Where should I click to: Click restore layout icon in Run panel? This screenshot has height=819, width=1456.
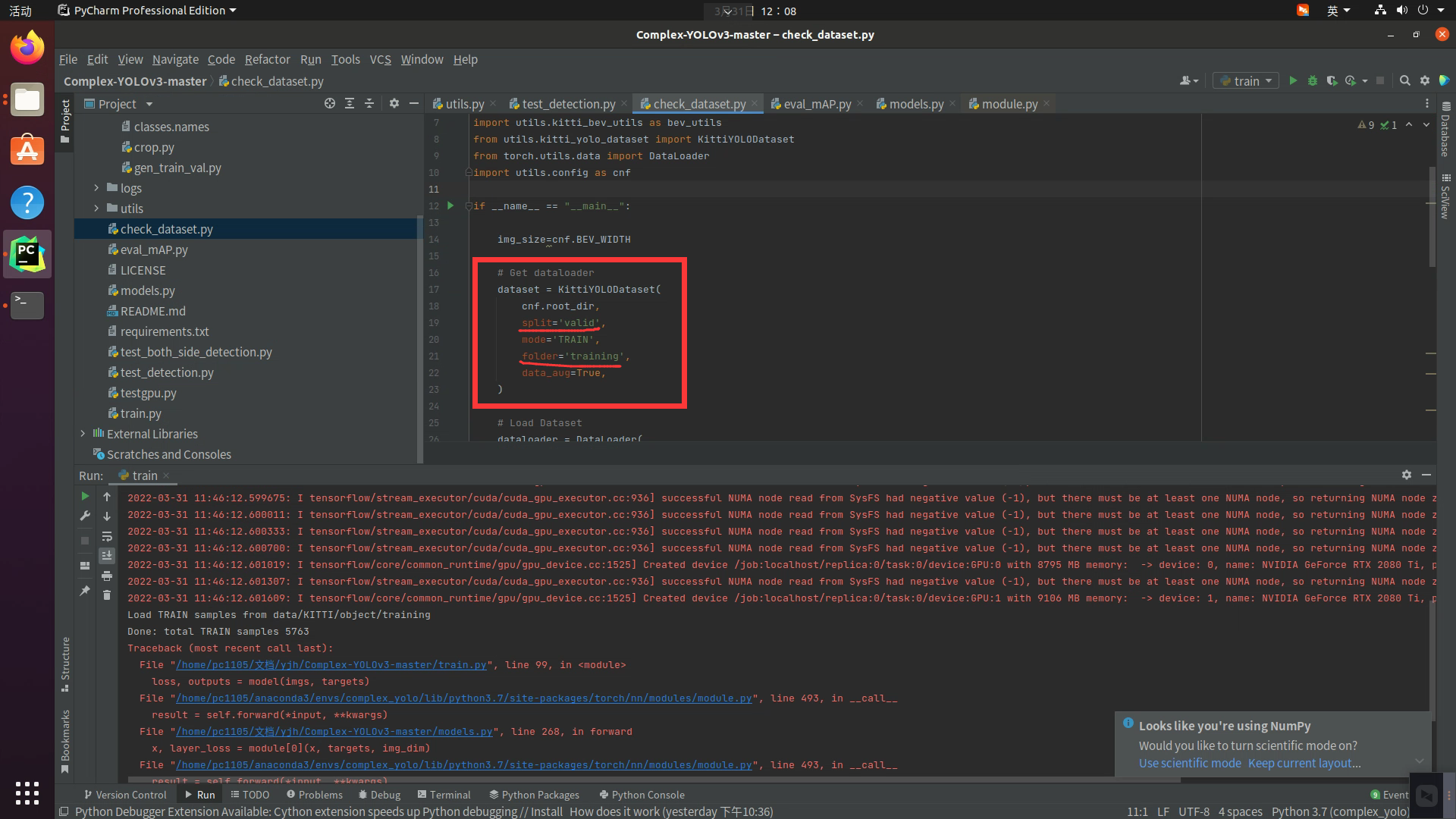click(x=85, y=566)
